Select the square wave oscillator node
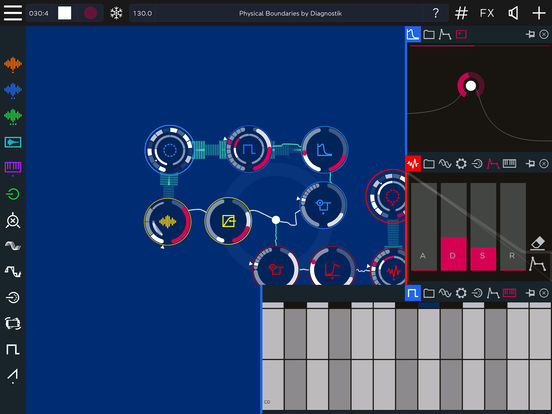Image resolution: width=552 pixels, height=414 pixels. [249, 150]
